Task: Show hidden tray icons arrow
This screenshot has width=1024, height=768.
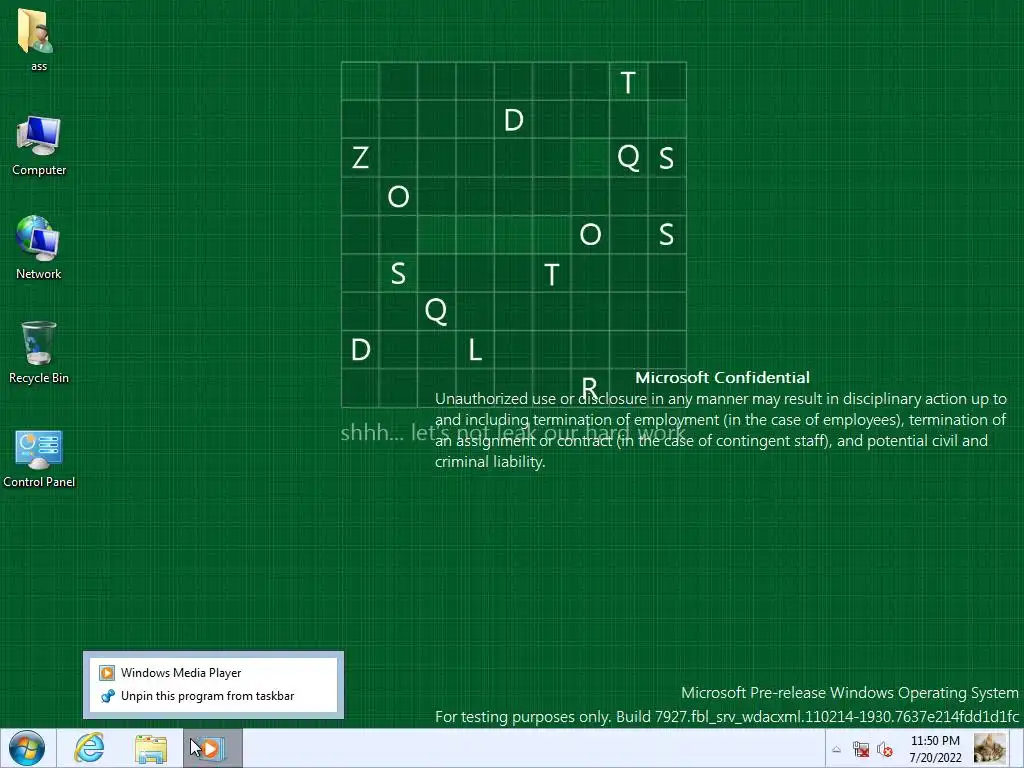Action: tap(836, 750)
